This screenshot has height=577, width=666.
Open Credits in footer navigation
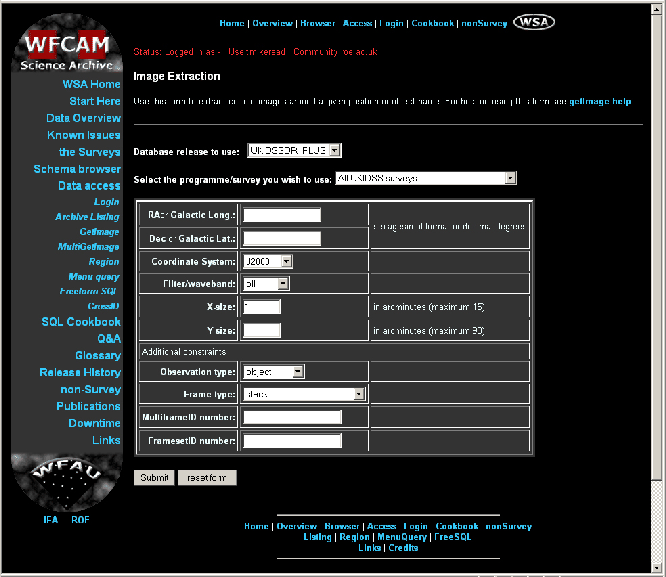(403, 548)
